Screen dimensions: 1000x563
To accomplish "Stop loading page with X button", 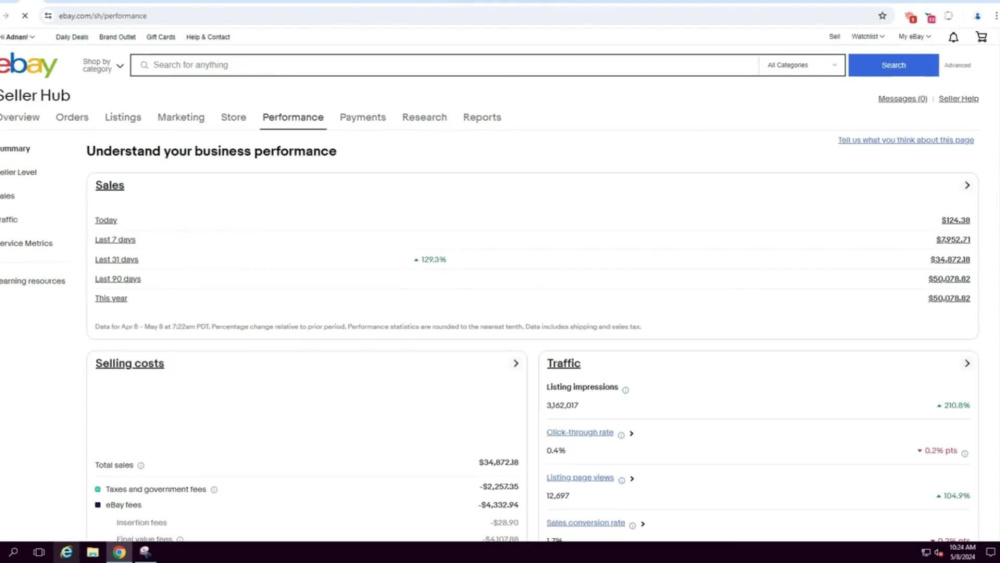I will pos(25,15).
